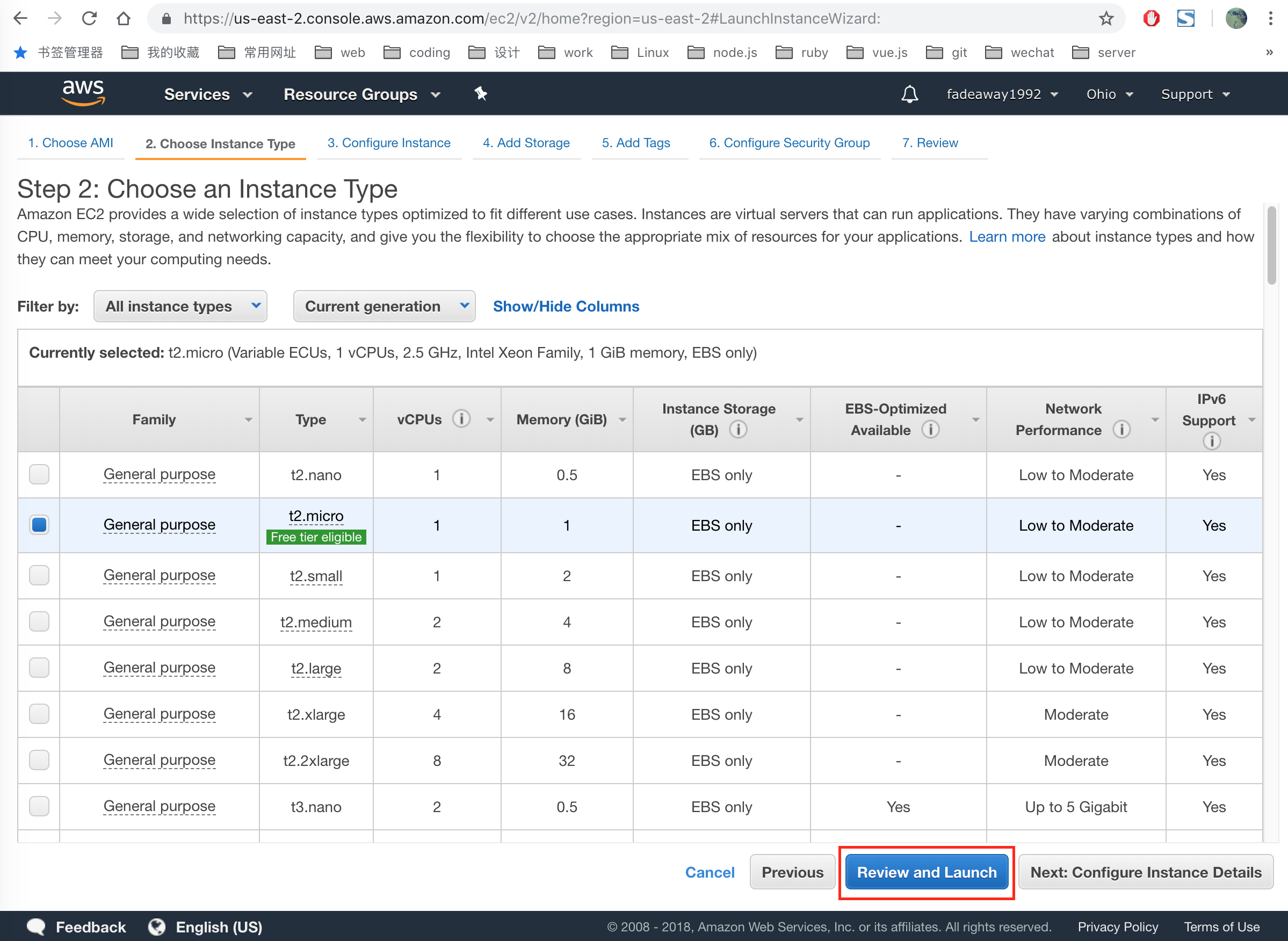Open Configure Security Group step tab
Screen dimensions: 1288x941
[x=789, y=143]
